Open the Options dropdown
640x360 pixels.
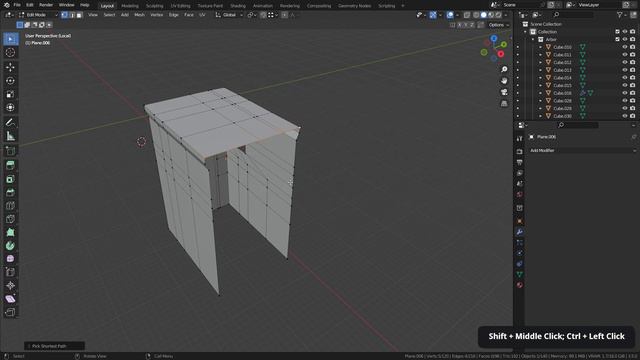point(499,25)
